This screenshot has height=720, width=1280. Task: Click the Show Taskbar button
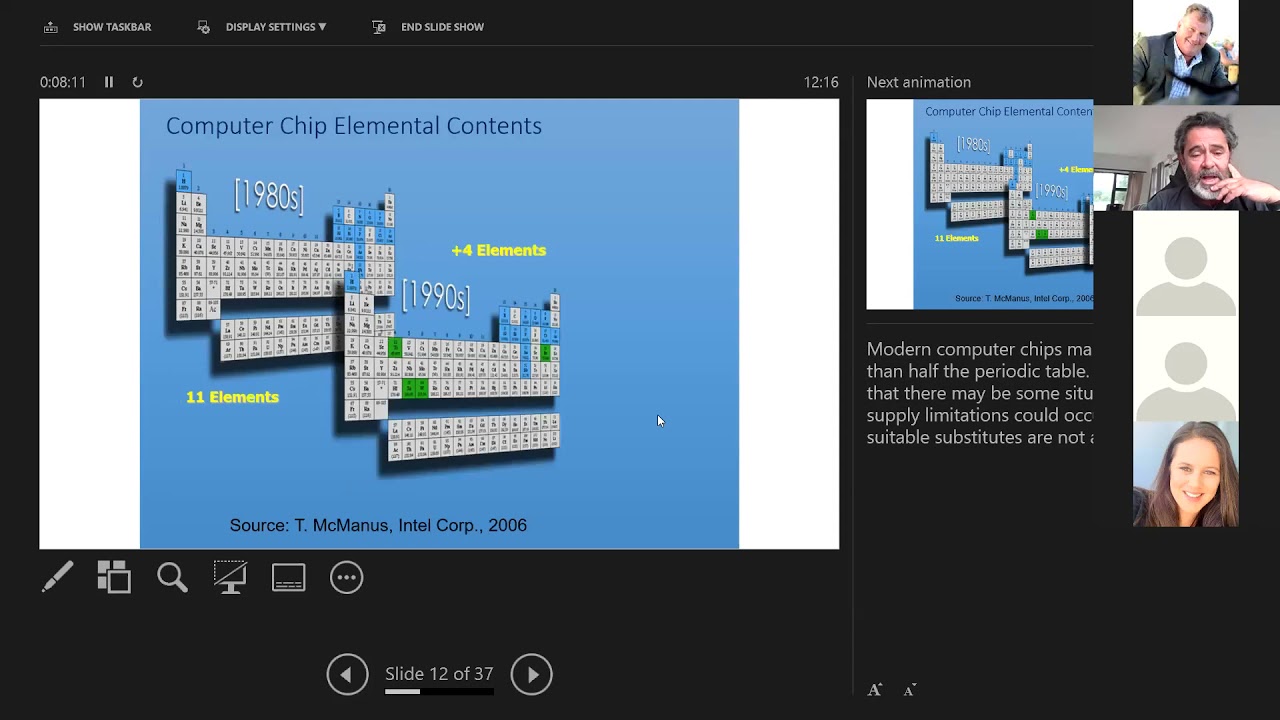coord(97,27)
